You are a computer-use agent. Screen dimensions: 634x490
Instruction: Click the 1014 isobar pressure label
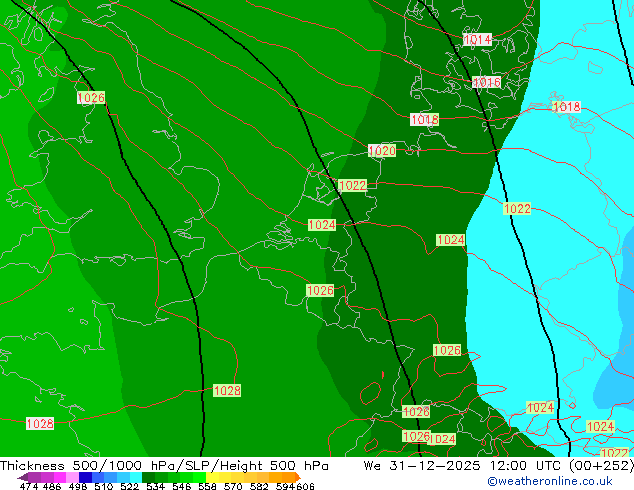(x=477, y=40)
